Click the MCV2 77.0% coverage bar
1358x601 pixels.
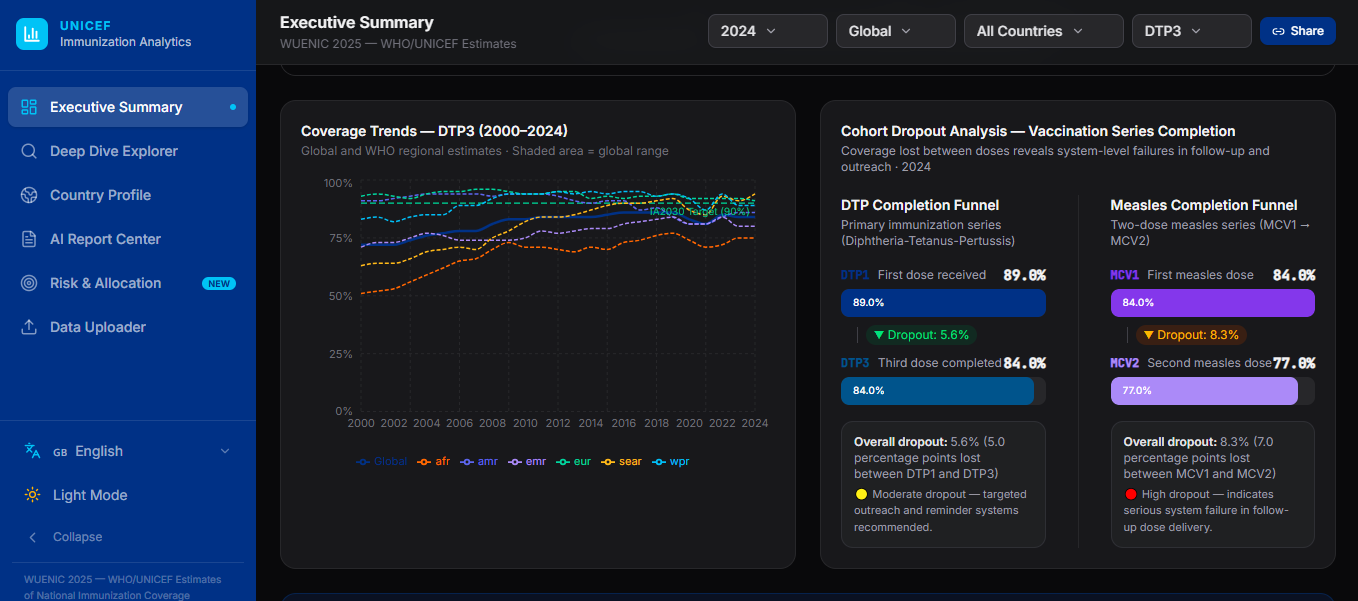point(1204,391)
